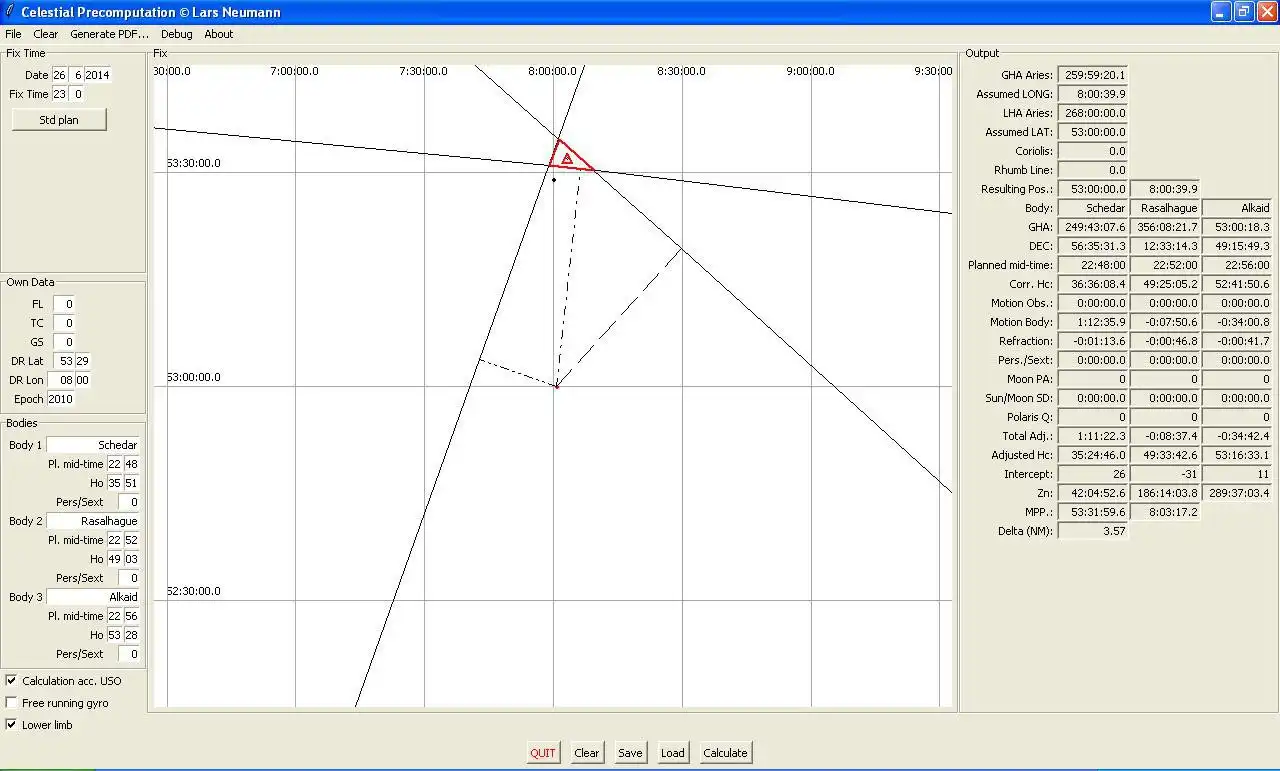Toggle the Lower limb checkbox
Image resolution: width=1280 pixels, height=771 pixels.
click(11, 725)
